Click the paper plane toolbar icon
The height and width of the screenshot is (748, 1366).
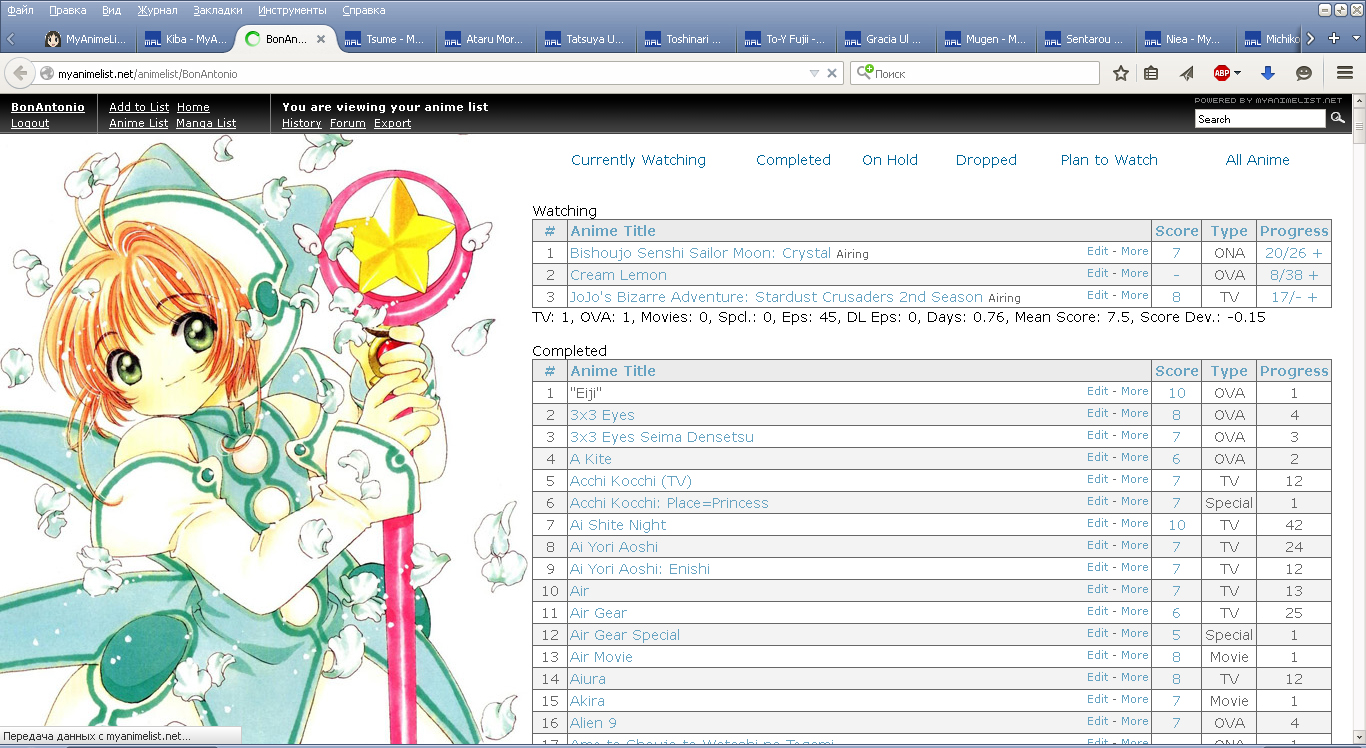click(x=1186, y=73)
